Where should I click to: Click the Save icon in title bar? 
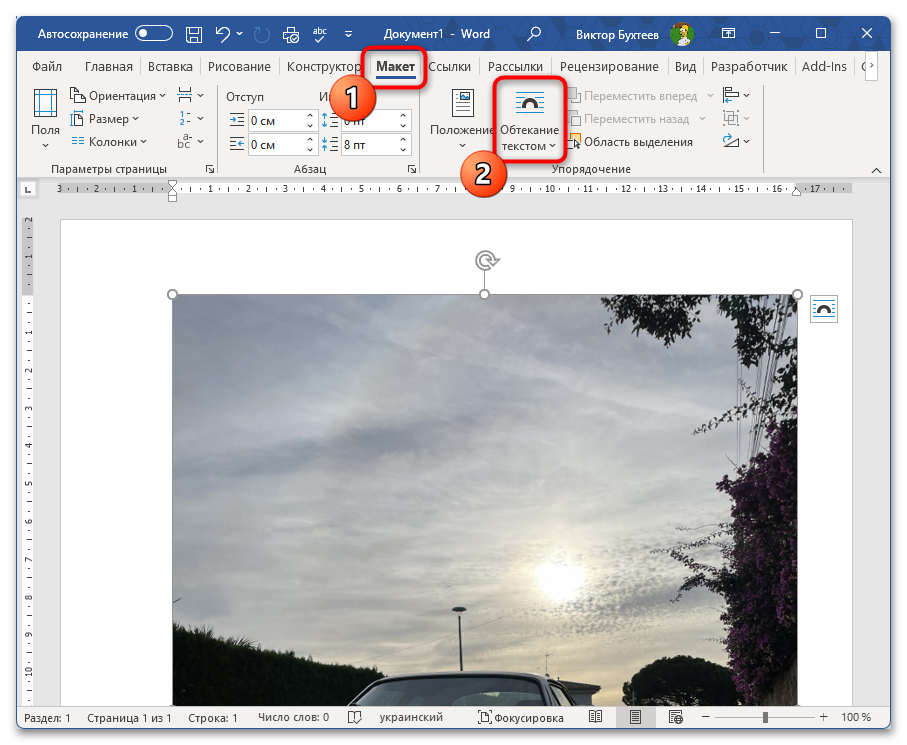(195, 33)
